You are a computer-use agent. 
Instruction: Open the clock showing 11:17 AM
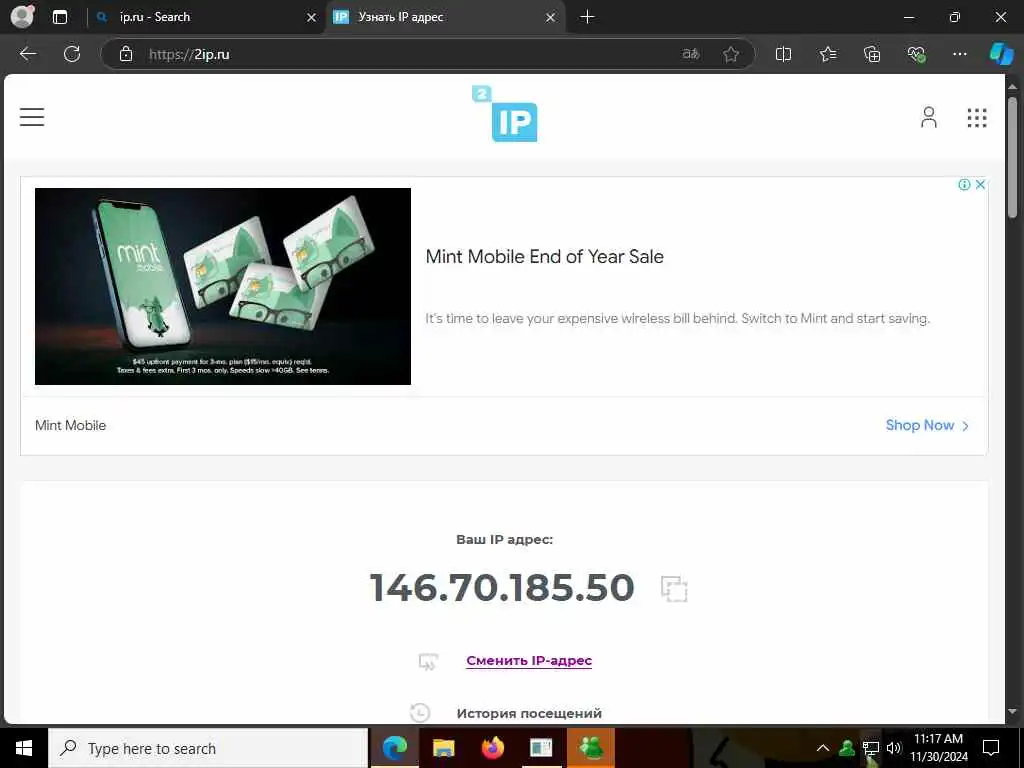pos(938,748)
